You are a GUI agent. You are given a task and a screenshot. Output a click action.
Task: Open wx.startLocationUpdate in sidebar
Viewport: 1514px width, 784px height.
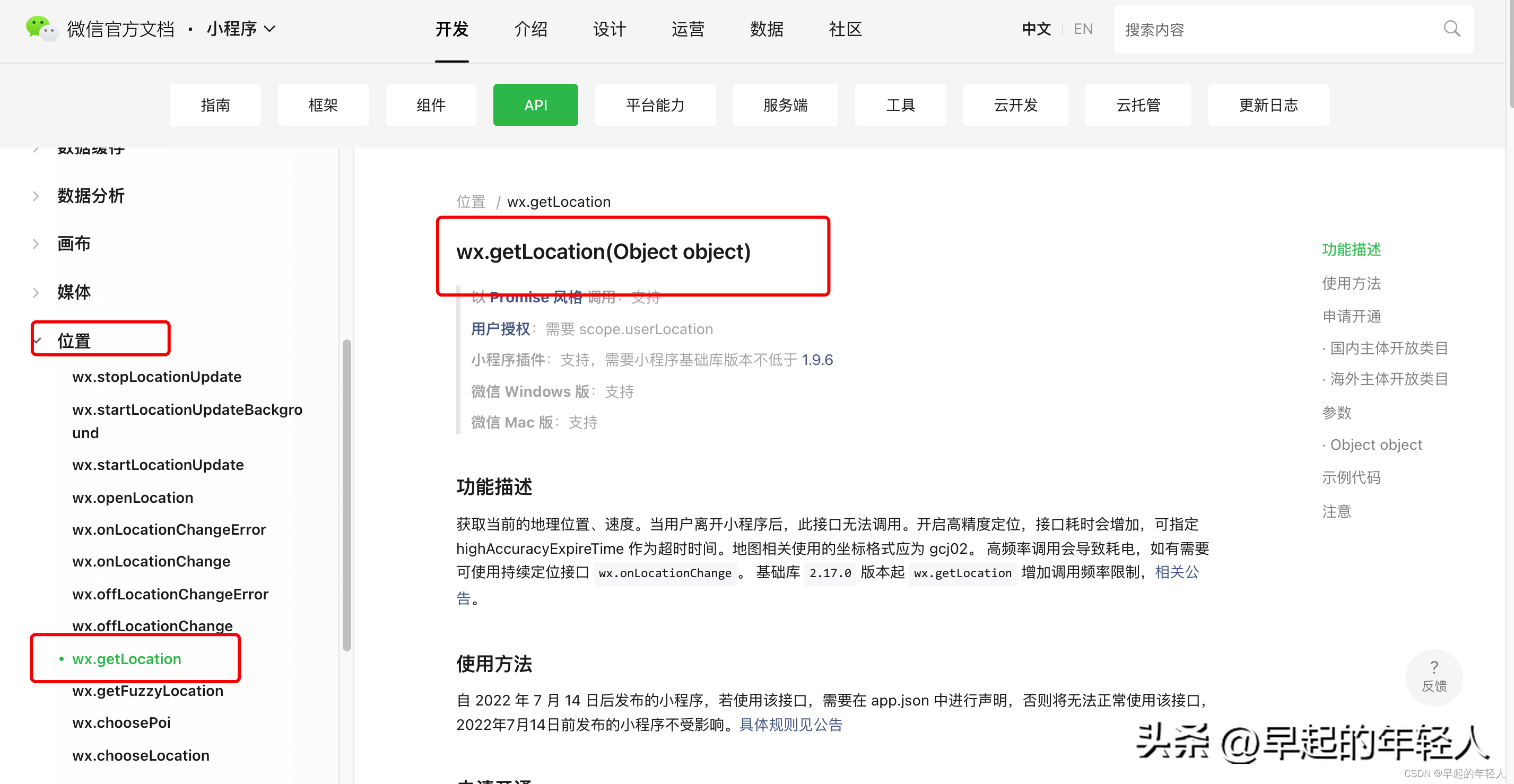(158, 464)
